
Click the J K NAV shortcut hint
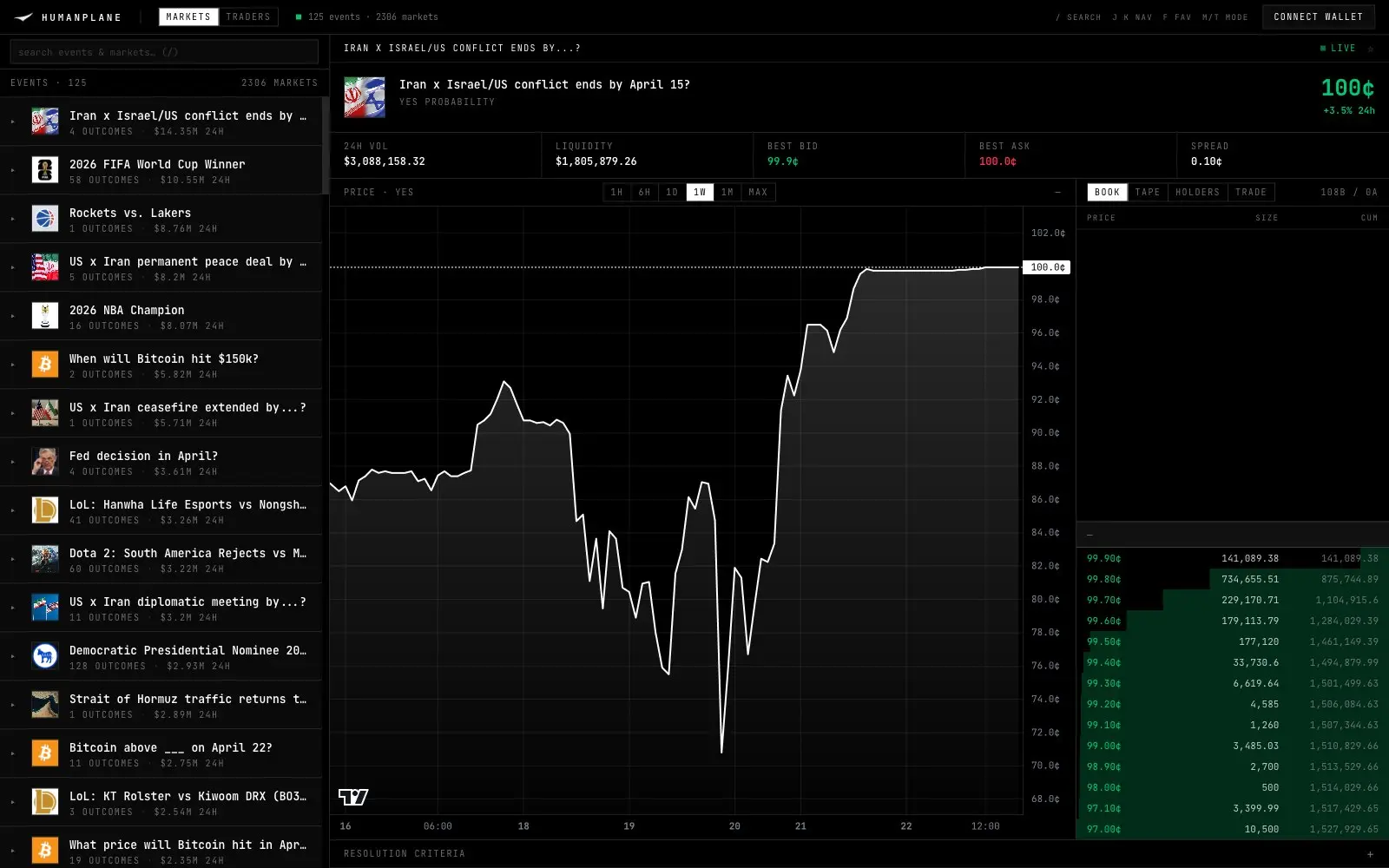[x=1132, y=17]
